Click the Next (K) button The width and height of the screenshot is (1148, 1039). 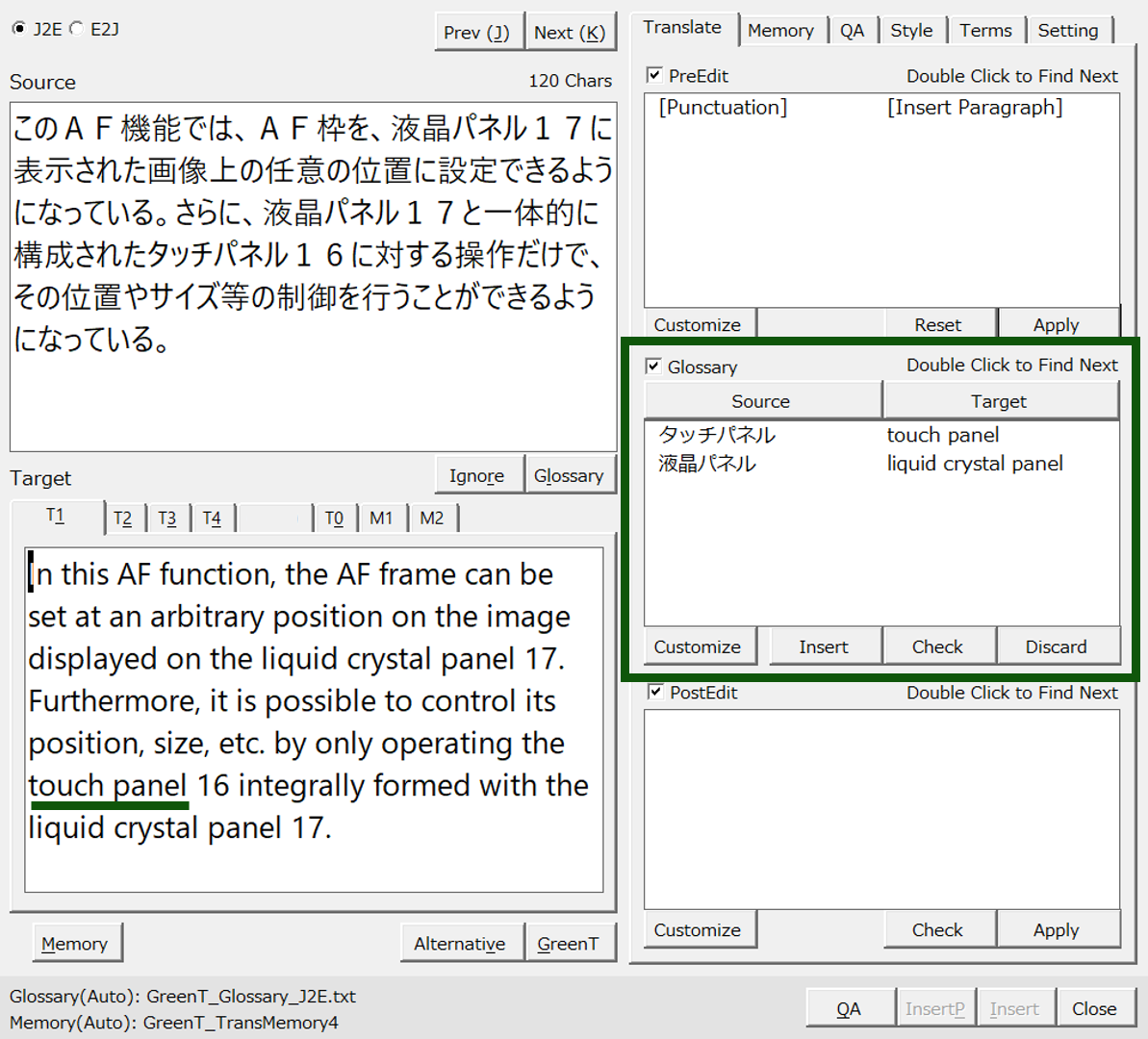[569, 33]
